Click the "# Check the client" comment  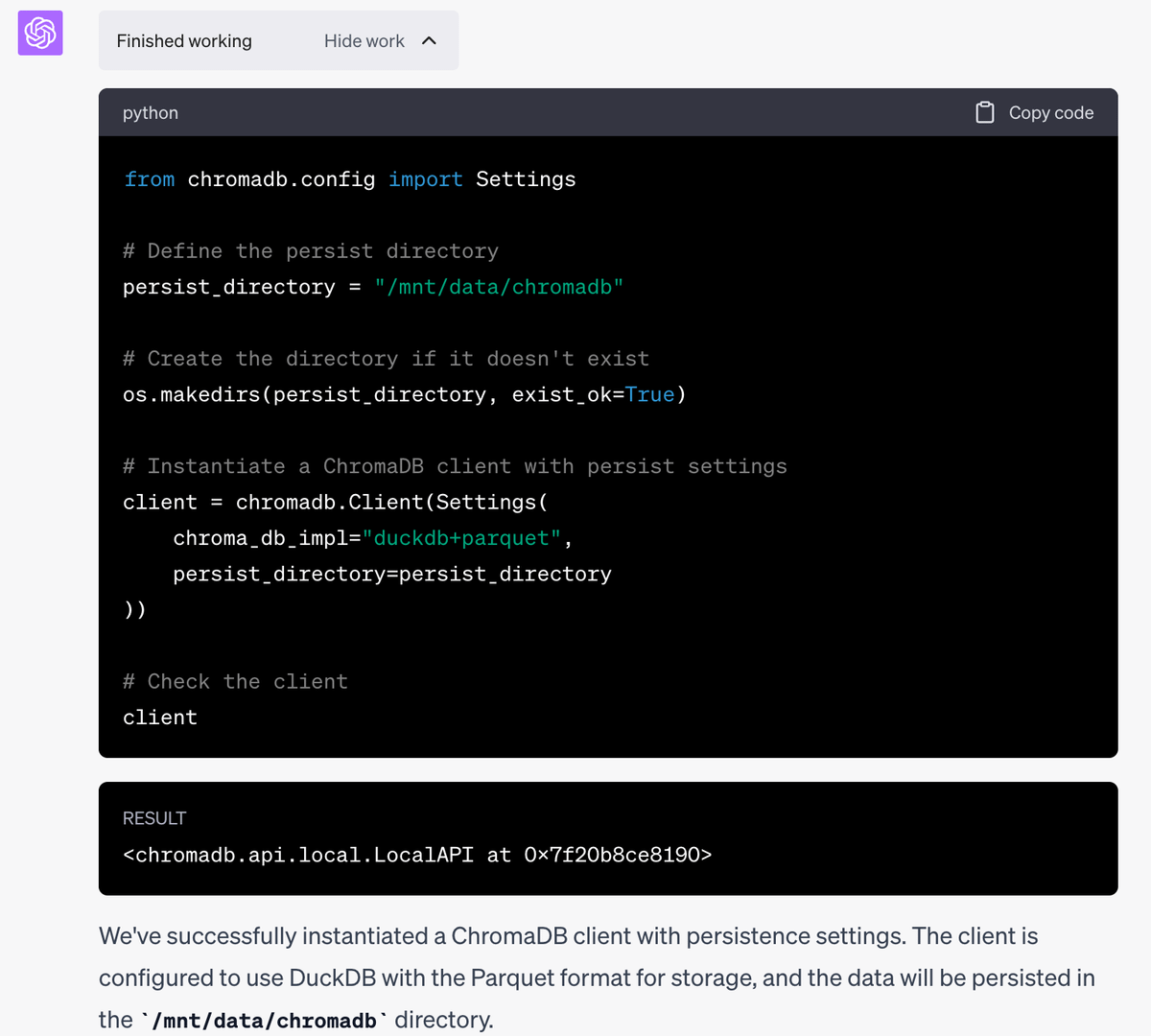(x=235, y=681)
